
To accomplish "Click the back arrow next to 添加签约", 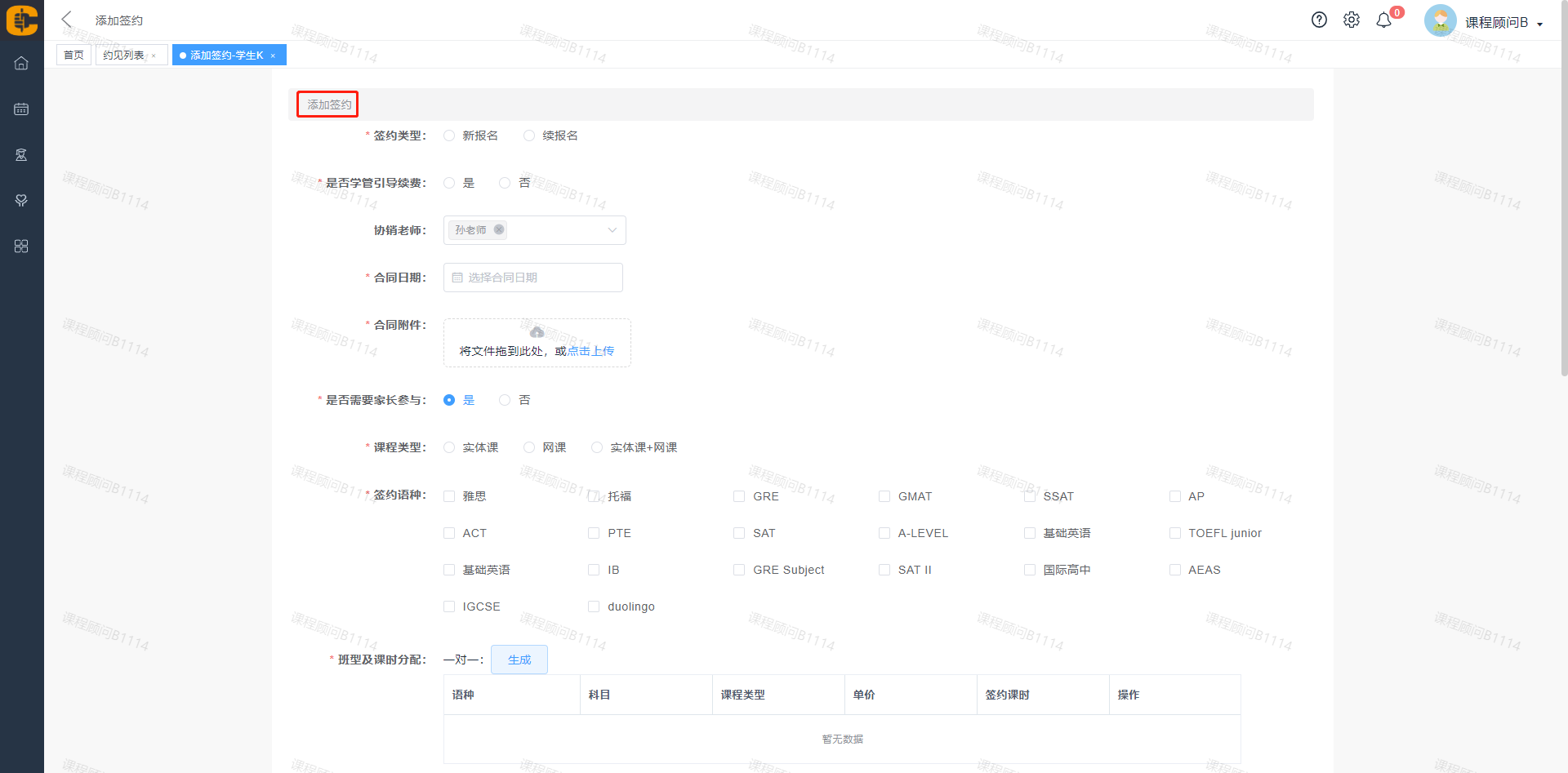I will pyautogui.click(x=67, y=20).
